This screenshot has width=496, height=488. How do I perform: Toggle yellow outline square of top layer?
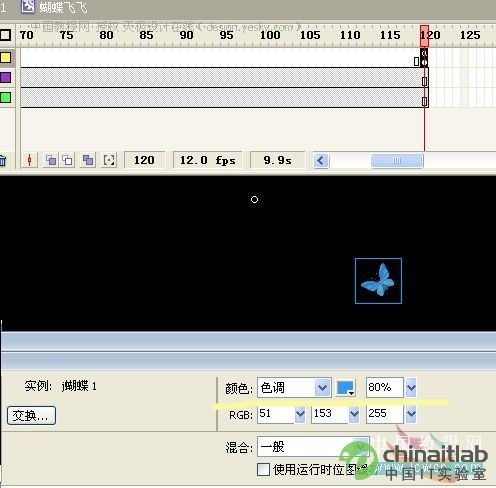pos(6,58)
